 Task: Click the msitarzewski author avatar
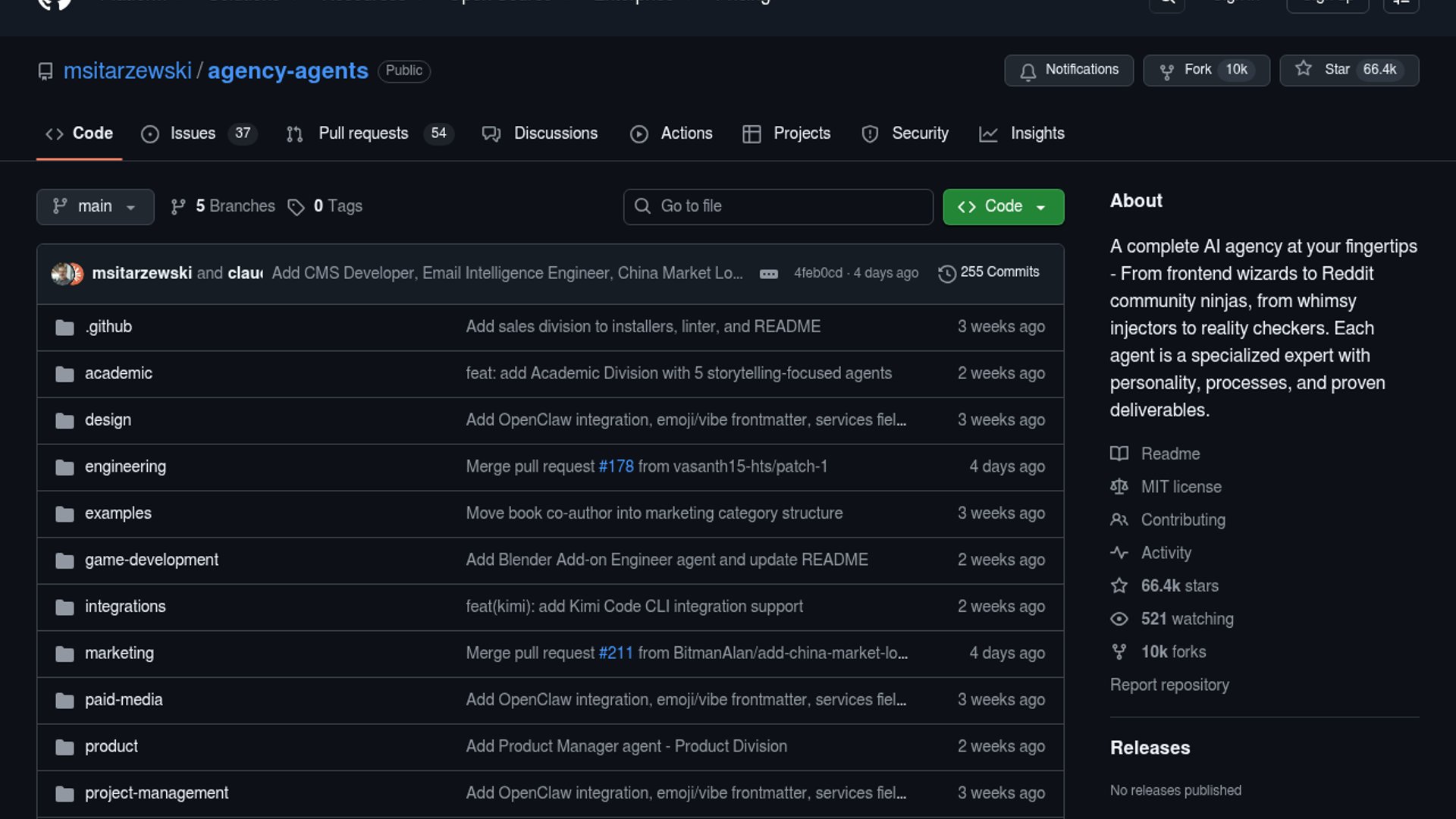62,274
